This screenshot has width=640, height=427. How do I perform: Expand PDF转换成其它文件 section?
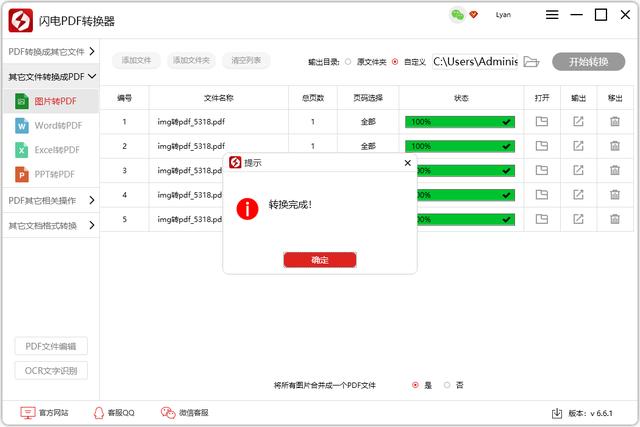click(51, 51)
